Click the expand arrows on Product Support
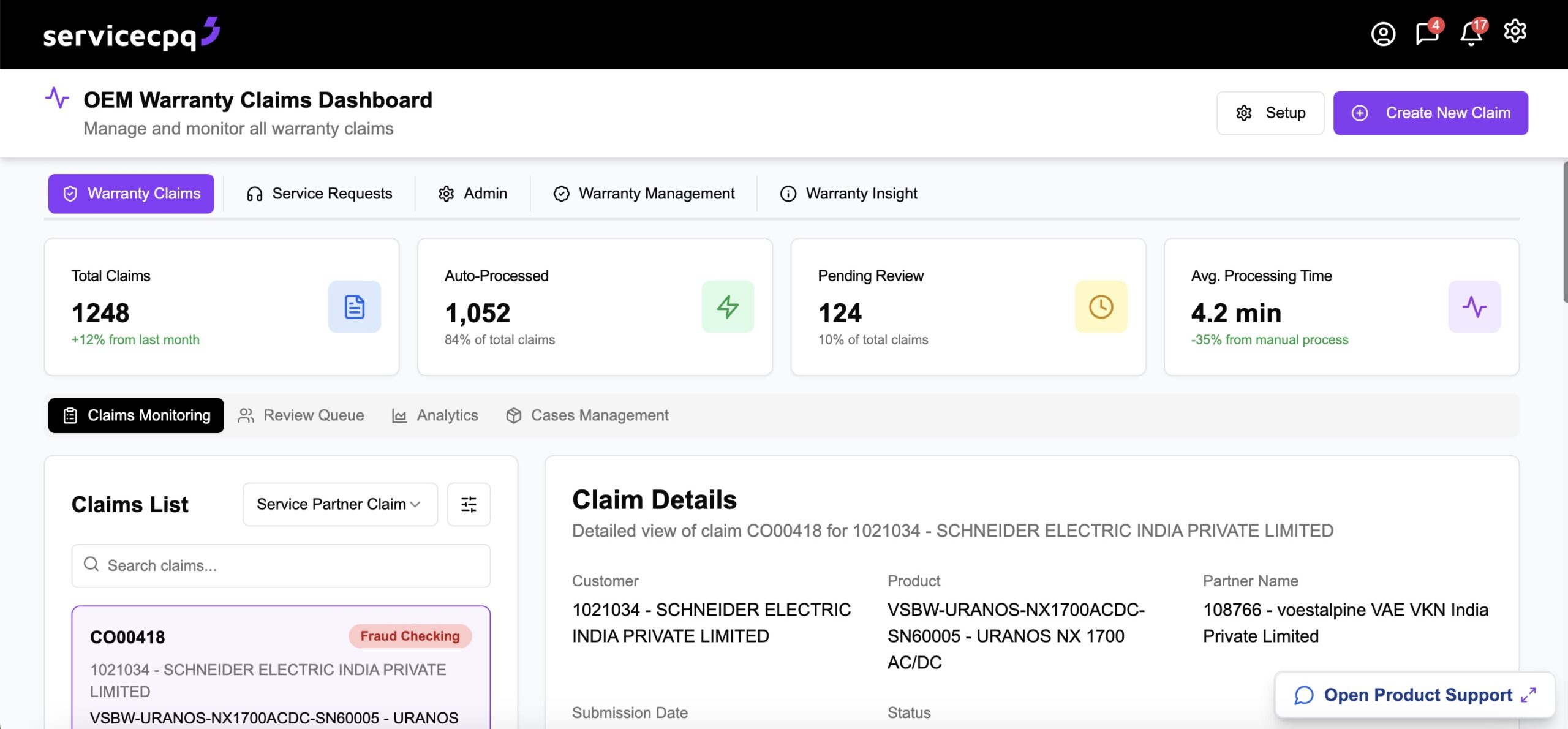1568x729 pixels. [x=1529, y=695]
